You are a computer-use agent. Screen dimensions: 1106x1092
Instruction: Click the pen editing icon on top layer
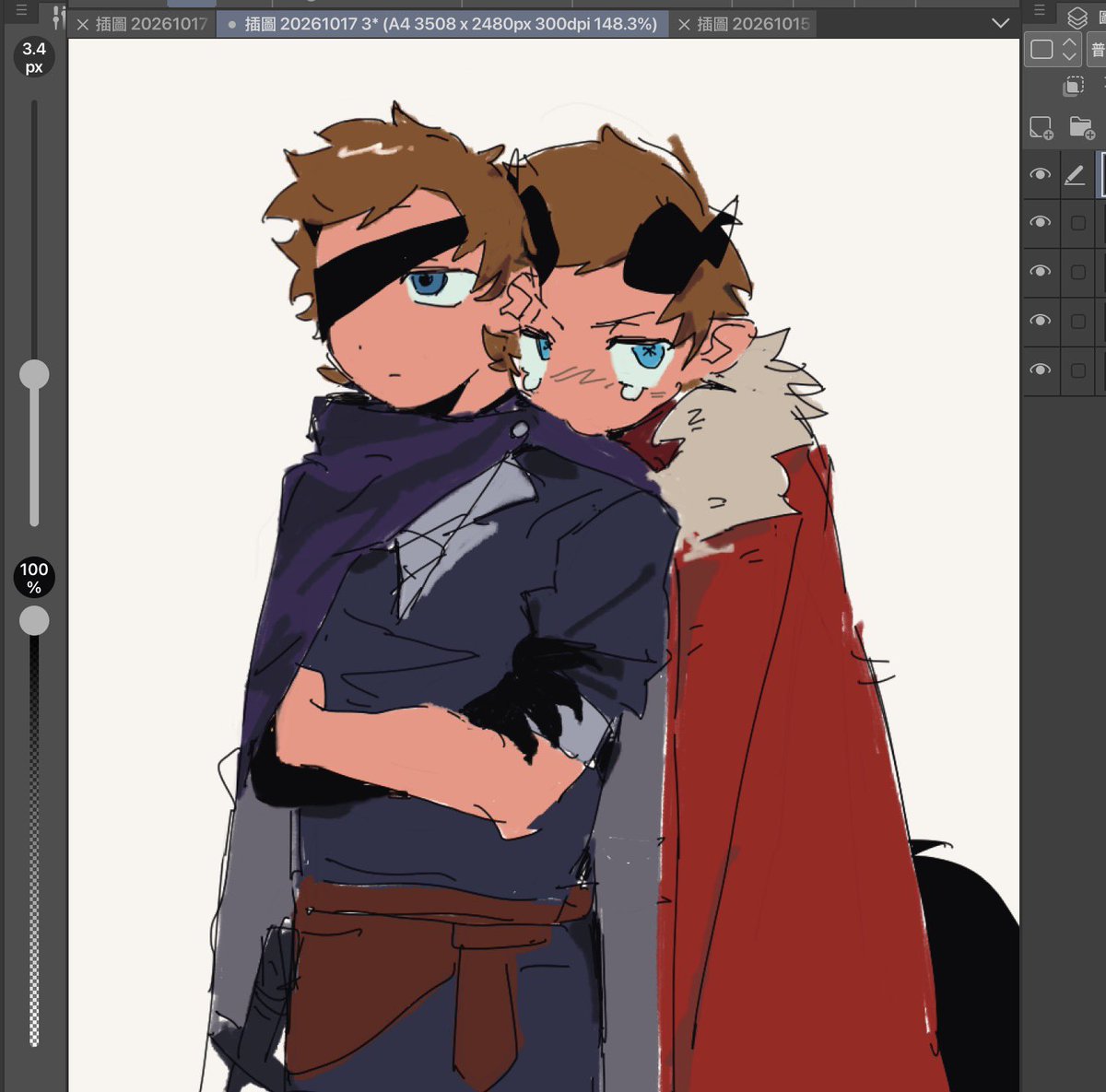(1075, 174)
